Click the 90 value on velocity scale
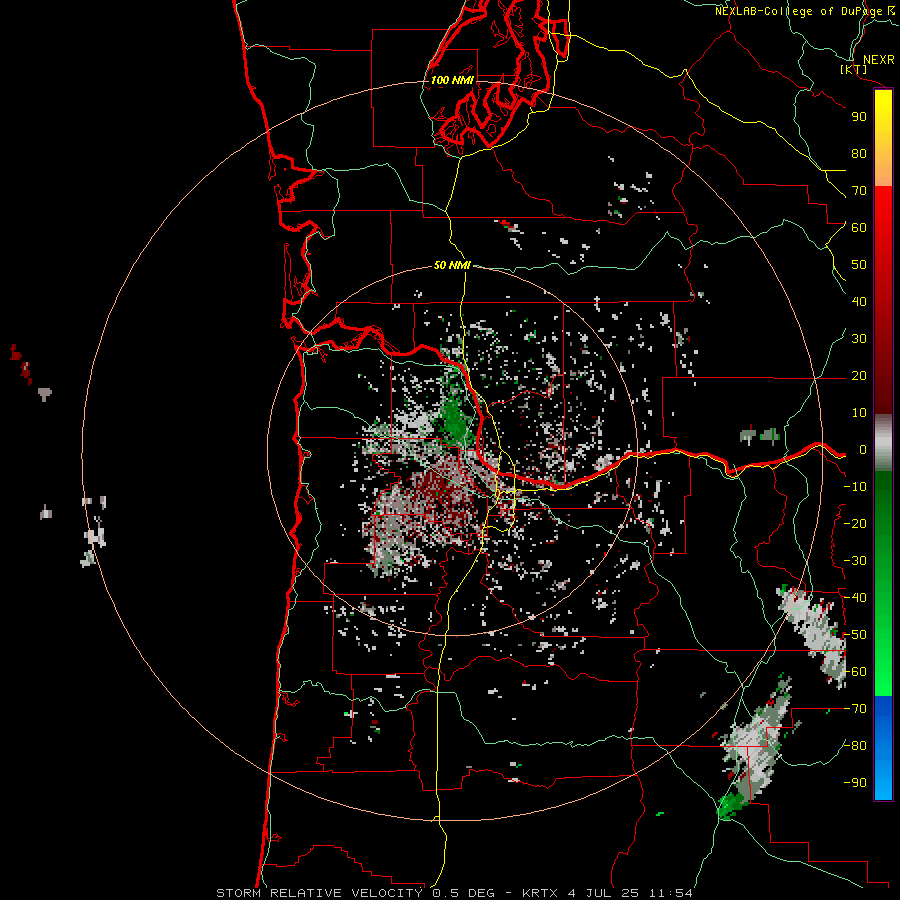This screenshot has width=900, height=900. tap(859, 117)
